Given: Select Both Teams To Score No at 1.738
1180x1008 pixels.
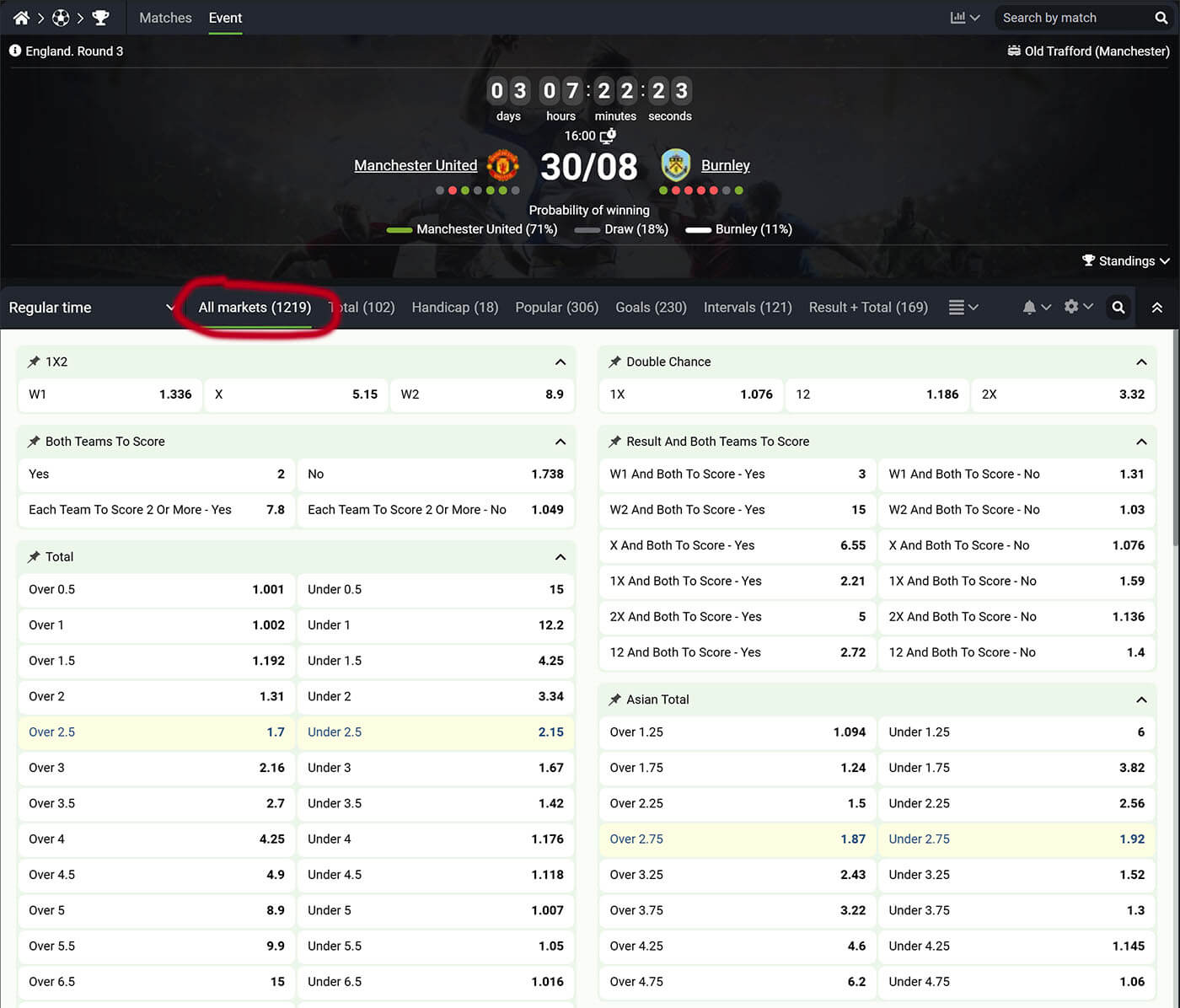Looking at the screenshot, I should click(436, 475).
